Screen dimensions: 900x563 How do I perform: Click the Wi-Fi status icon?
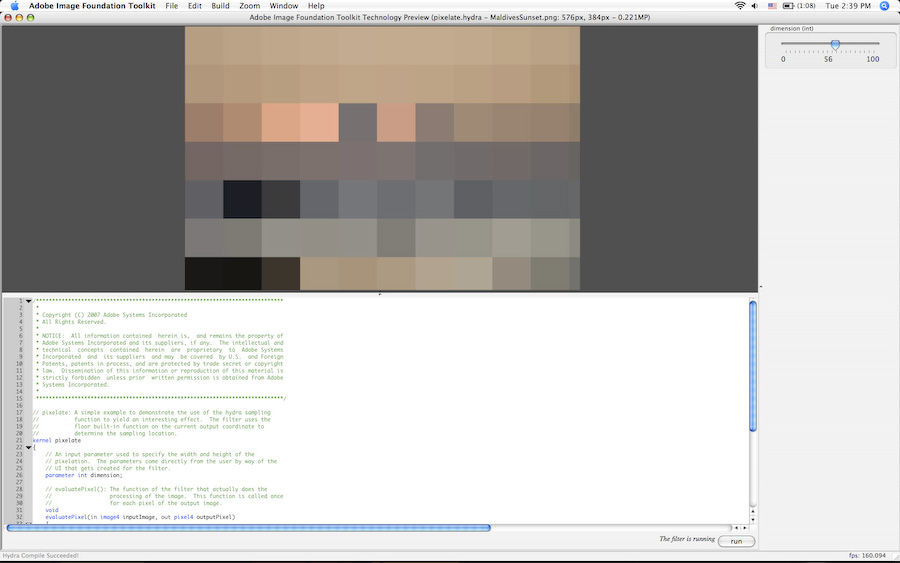tap(740, 6)
